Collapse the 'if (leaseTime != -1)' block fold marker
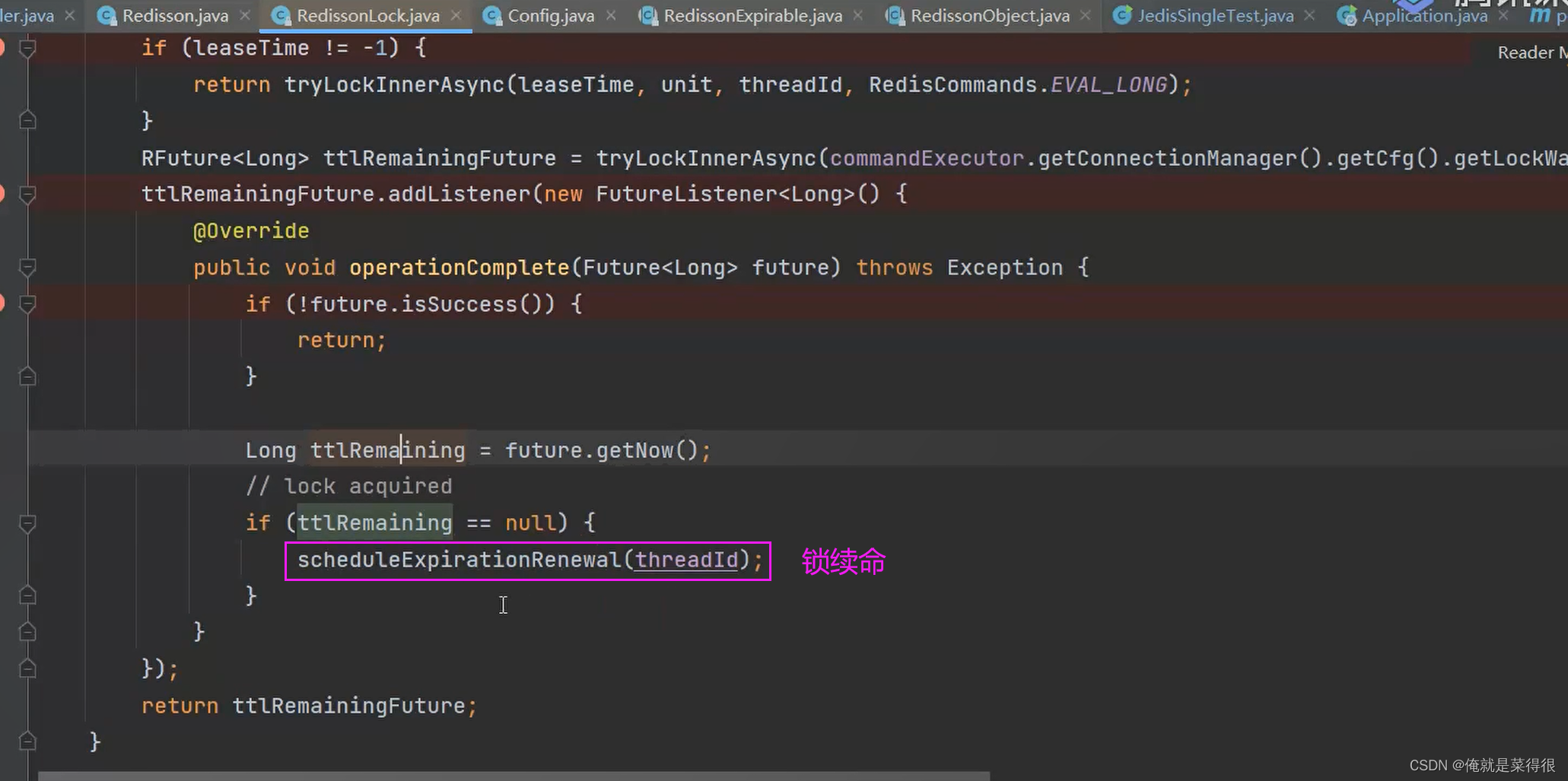The width and height of the screenshot is (1568, 781). point(27,49)
